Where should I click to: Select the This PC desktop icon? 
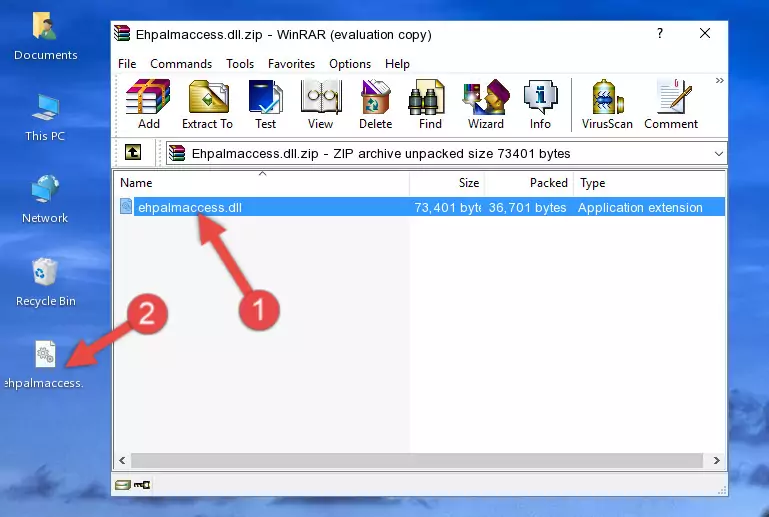pos(45,118)
